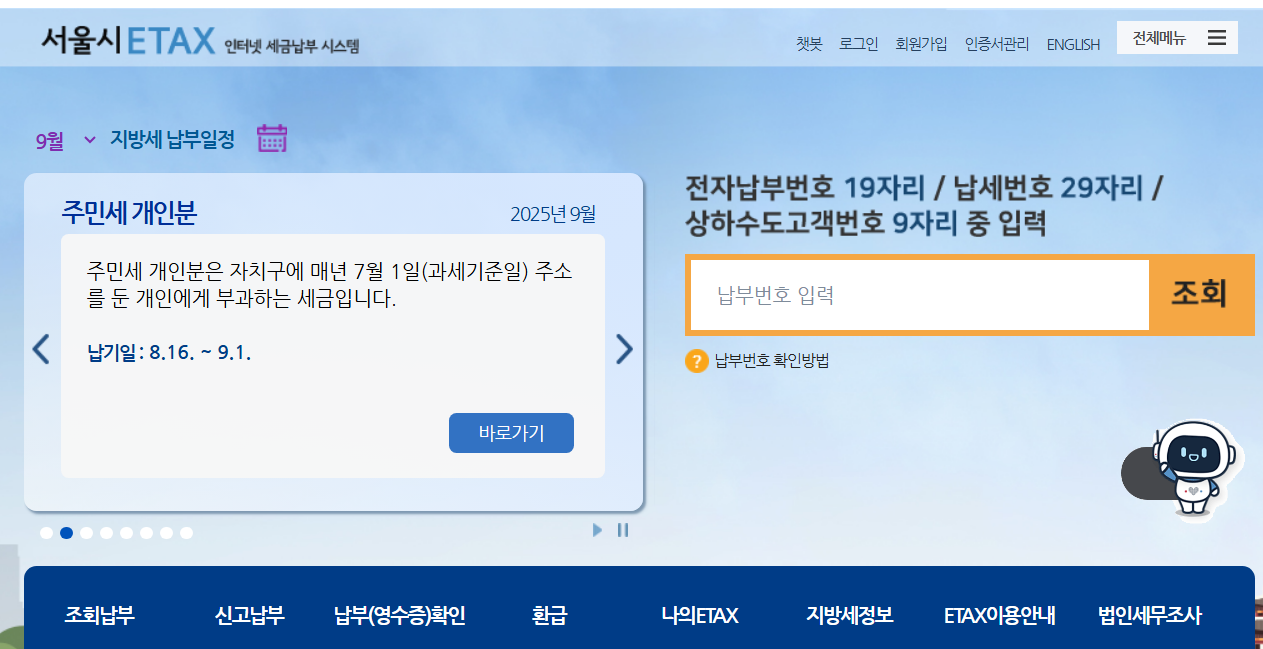Open the 법인세무조사 menu
The width and height of the screenshot is (1263, 649).
[1150, 616]
